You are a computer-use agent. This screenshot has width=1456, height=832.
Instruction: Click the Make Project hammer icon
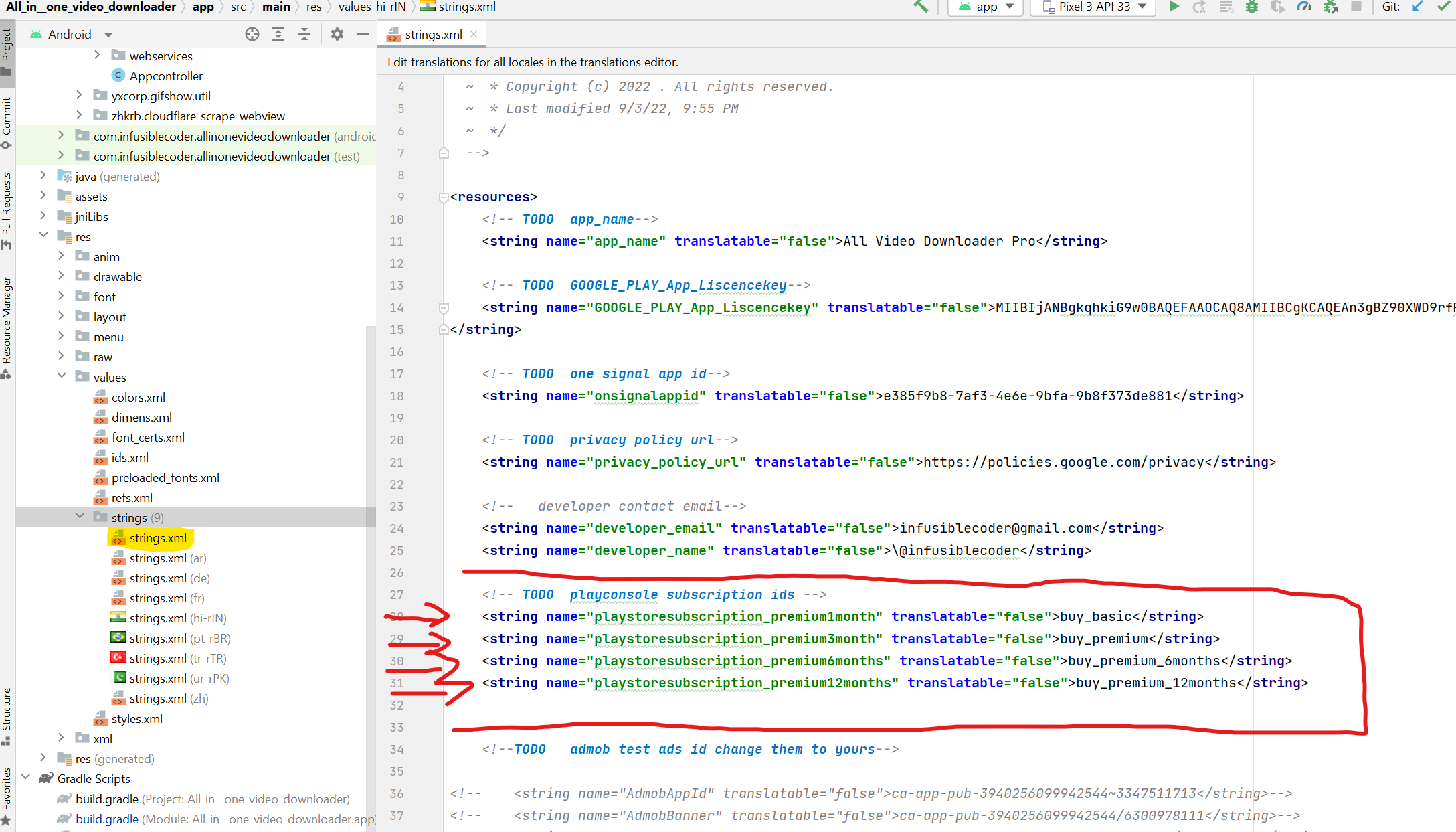click(x=921, y=7)
